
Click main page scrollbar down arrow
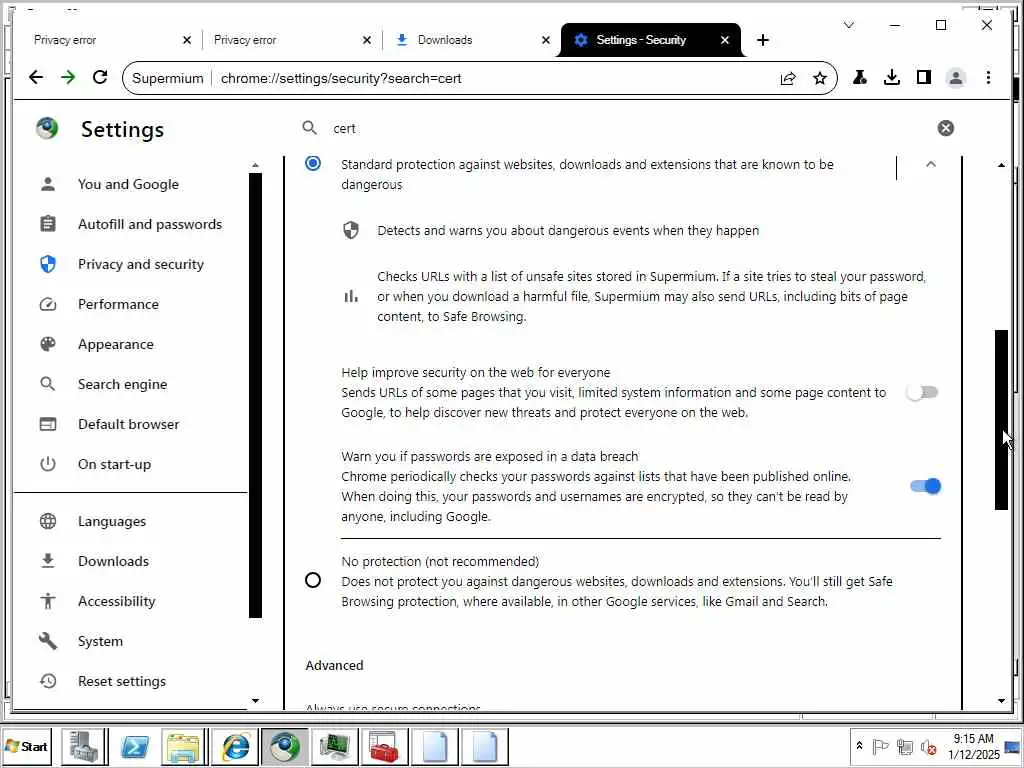coord(1002,701)
